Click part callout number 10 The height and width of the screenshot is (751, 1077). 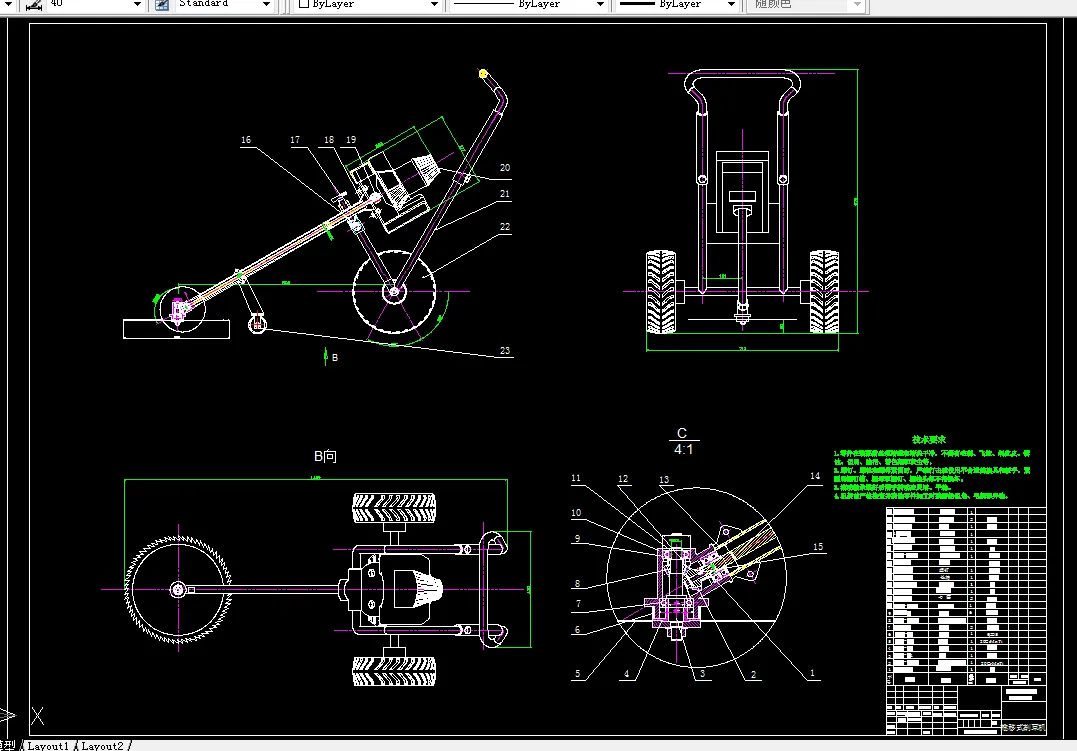click(576, 513)
